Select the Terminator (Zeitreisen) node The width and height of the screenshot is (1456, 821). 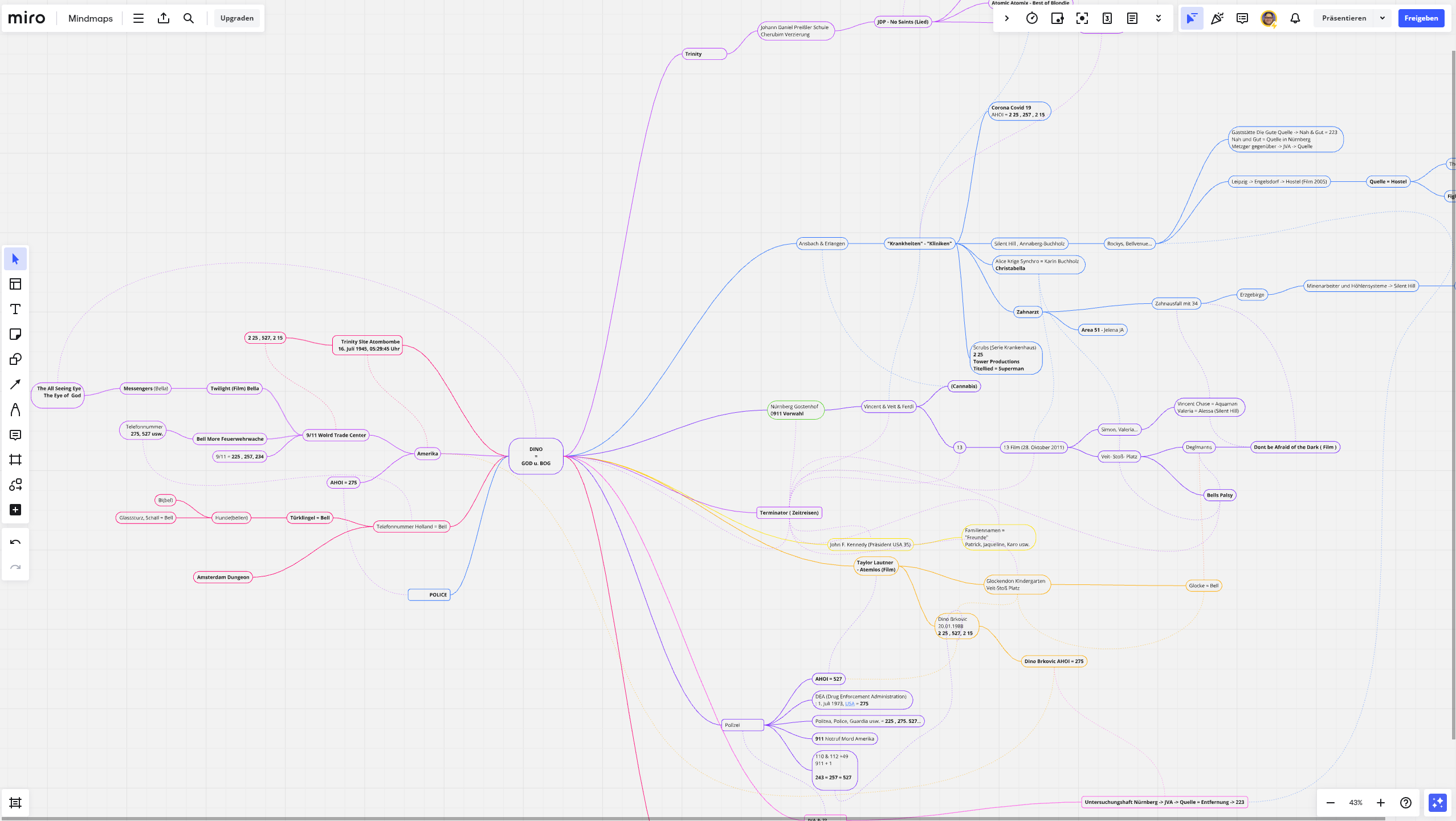pyautogui.click(x=789, y=513)
